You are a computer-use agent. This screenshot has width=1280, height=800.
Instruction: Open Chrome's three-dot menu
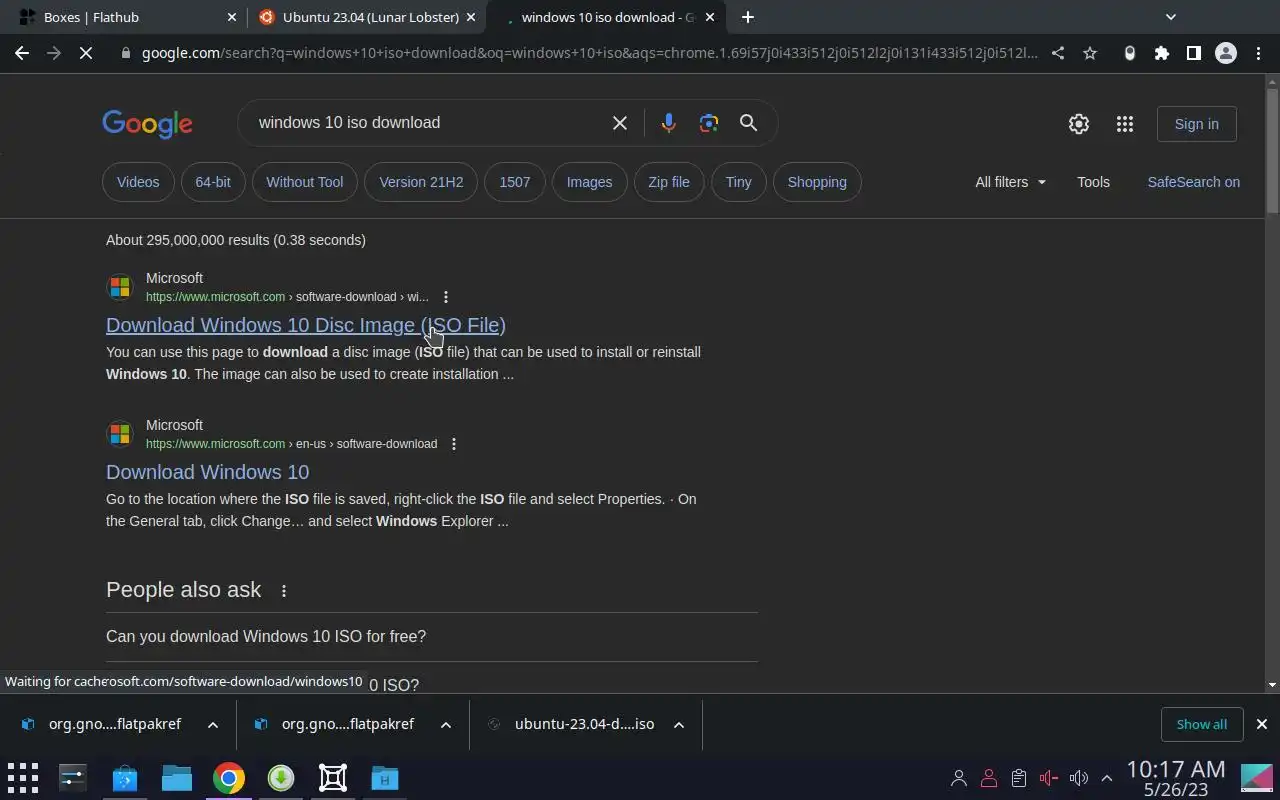coord(1257,53)
